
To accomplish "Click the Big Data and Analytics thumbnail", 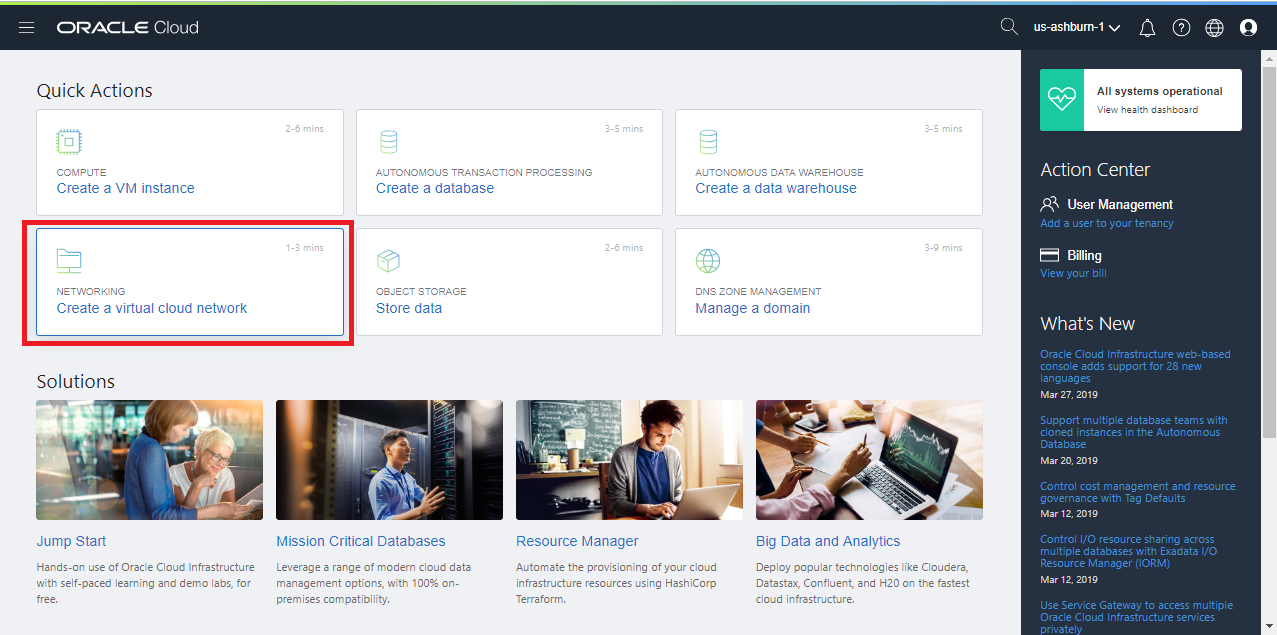I will pyautogui.click(x=869, y=460).
